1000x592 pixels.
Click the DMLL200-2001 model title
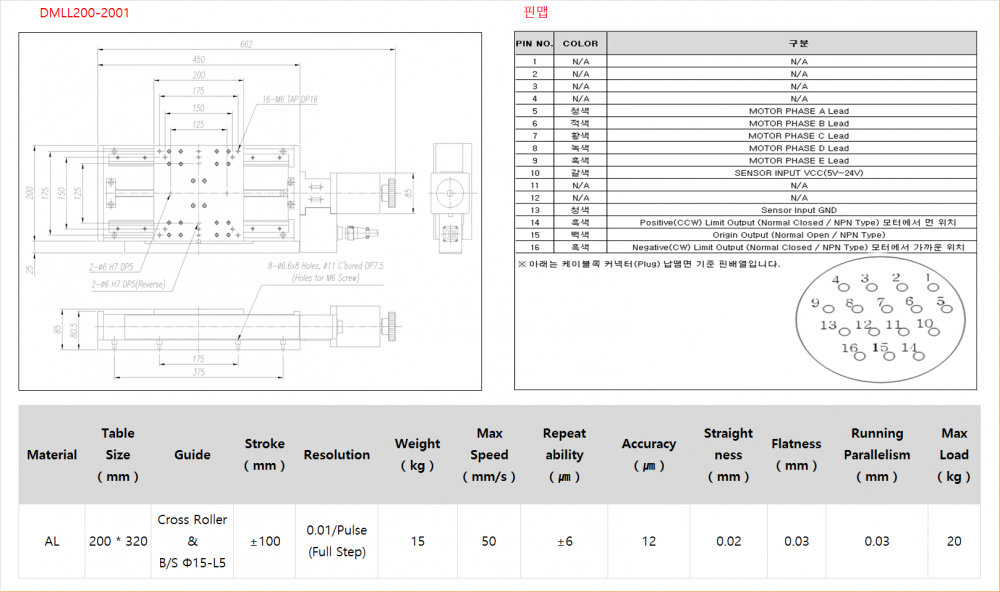point(84,13)
